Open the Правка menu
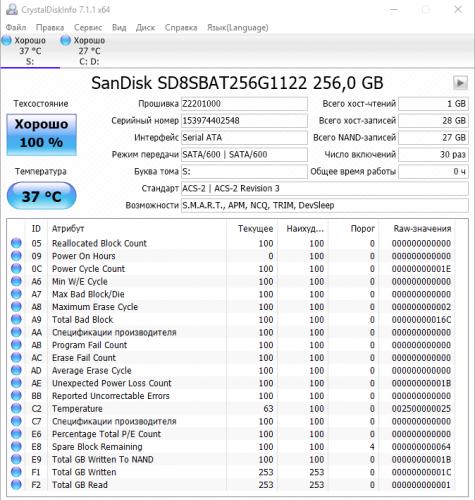This screenshot has width=475, height=500. point(50,27)
